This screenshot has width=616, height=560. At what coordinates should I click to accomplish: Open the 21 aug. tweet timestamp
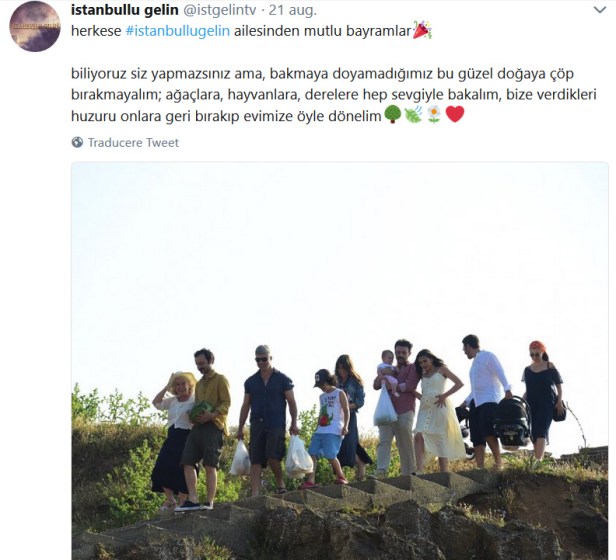[293, 10]
